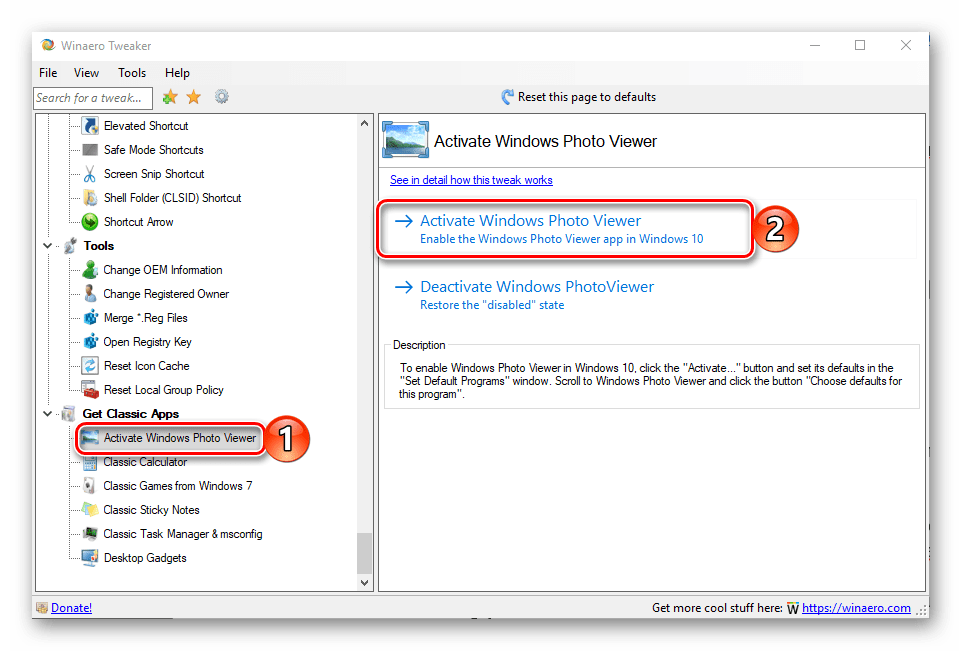Select the Screen Snip Shortcut scissors icon
This screenshot has height=651, width=962.
coord(90,174)
